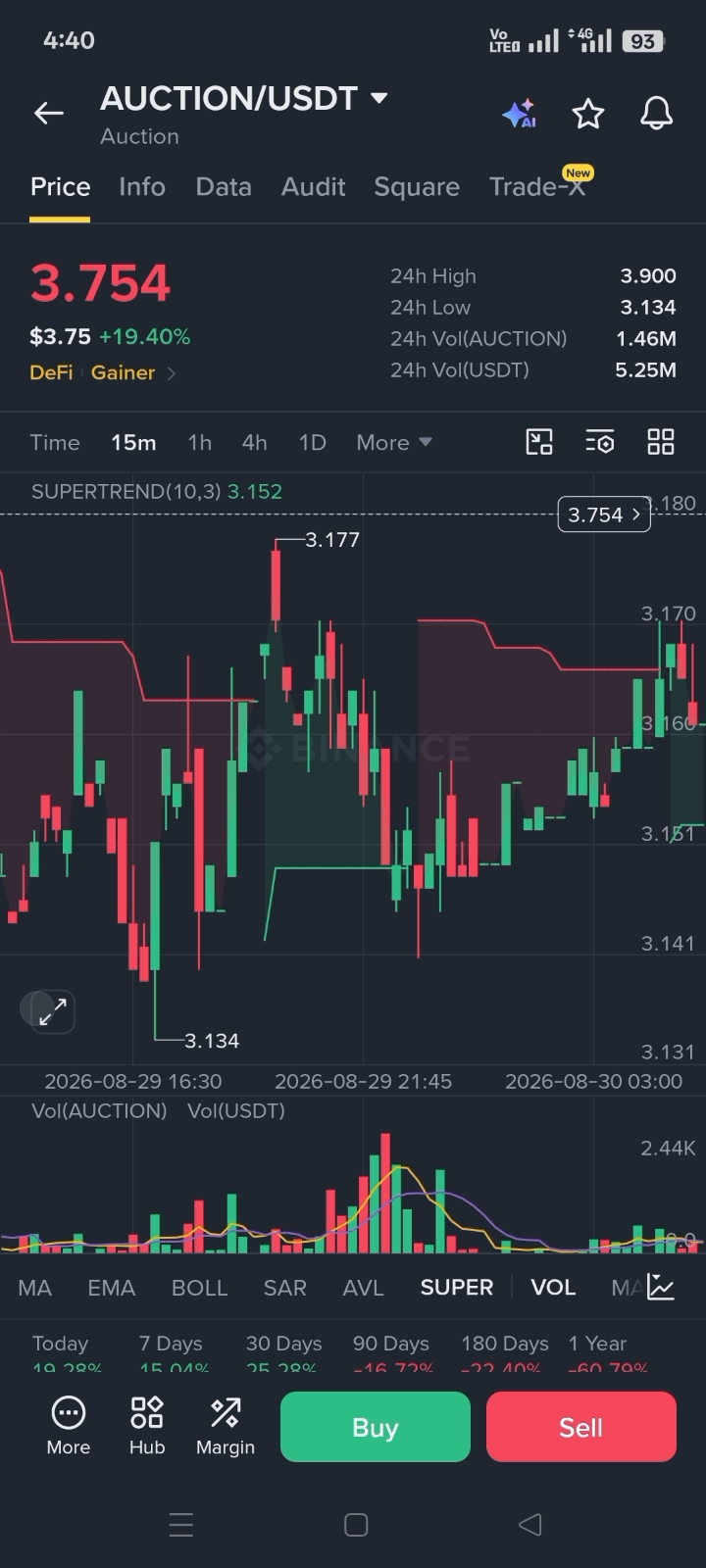Switch to the Price tab
The height and width of the screenshot is (1568, 706).
tap(60, 186)
